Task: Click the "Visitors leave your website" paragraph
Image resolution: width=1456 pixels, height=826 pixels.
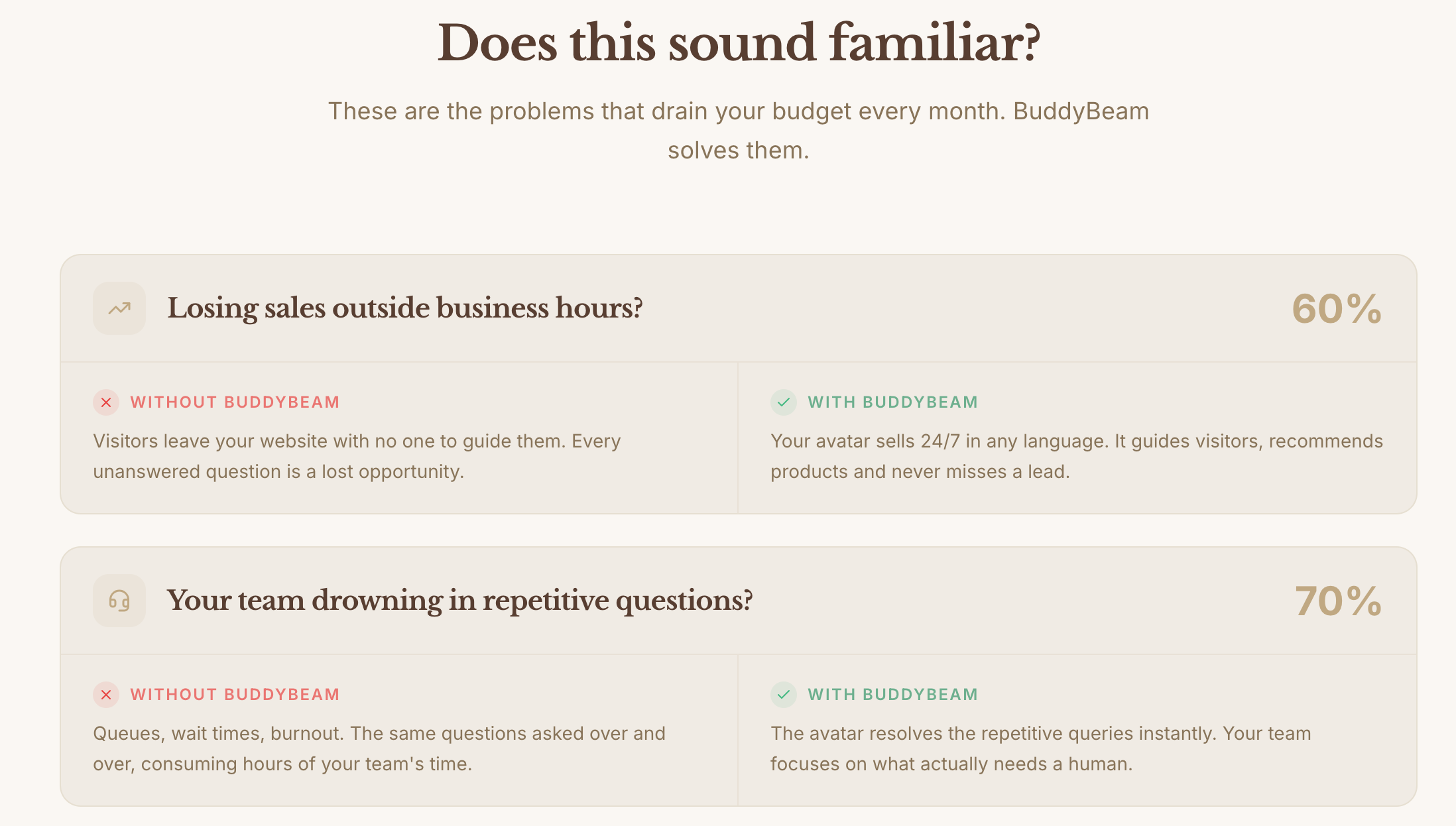Action: point(357,456)
